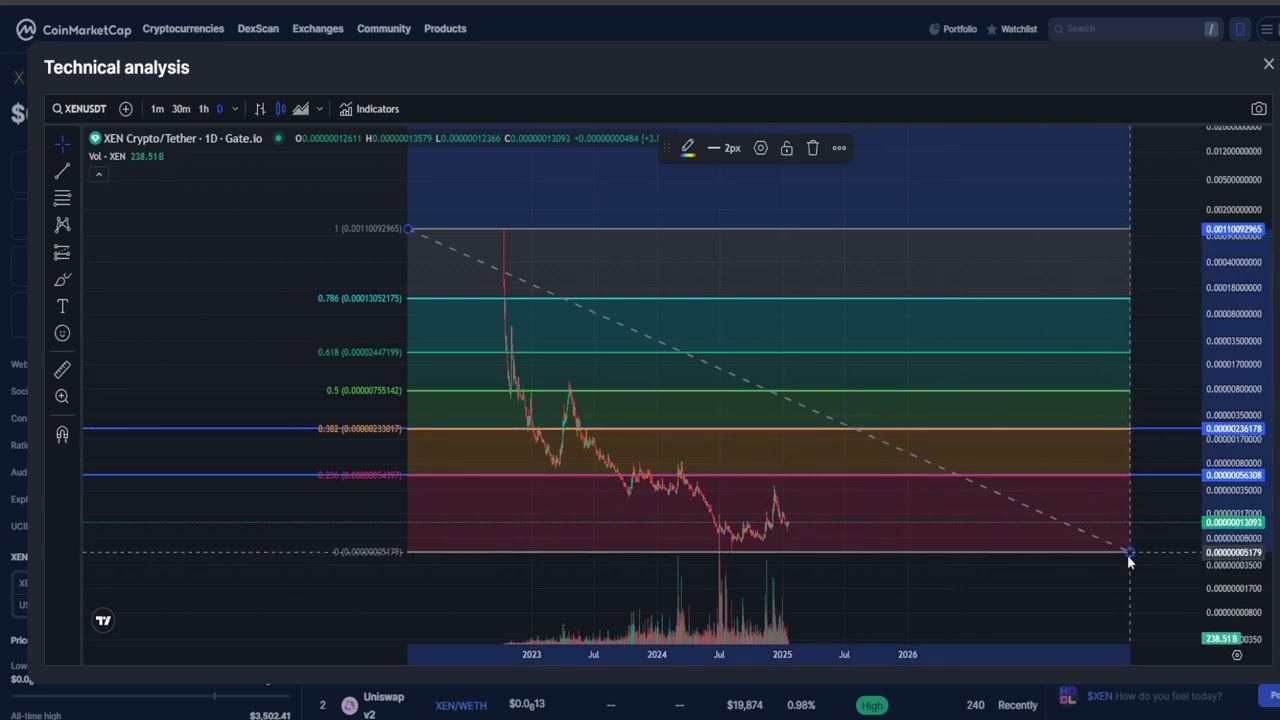Select the 0.5 Fibonacci level label
1280x720 pixels.
[364, 390]
